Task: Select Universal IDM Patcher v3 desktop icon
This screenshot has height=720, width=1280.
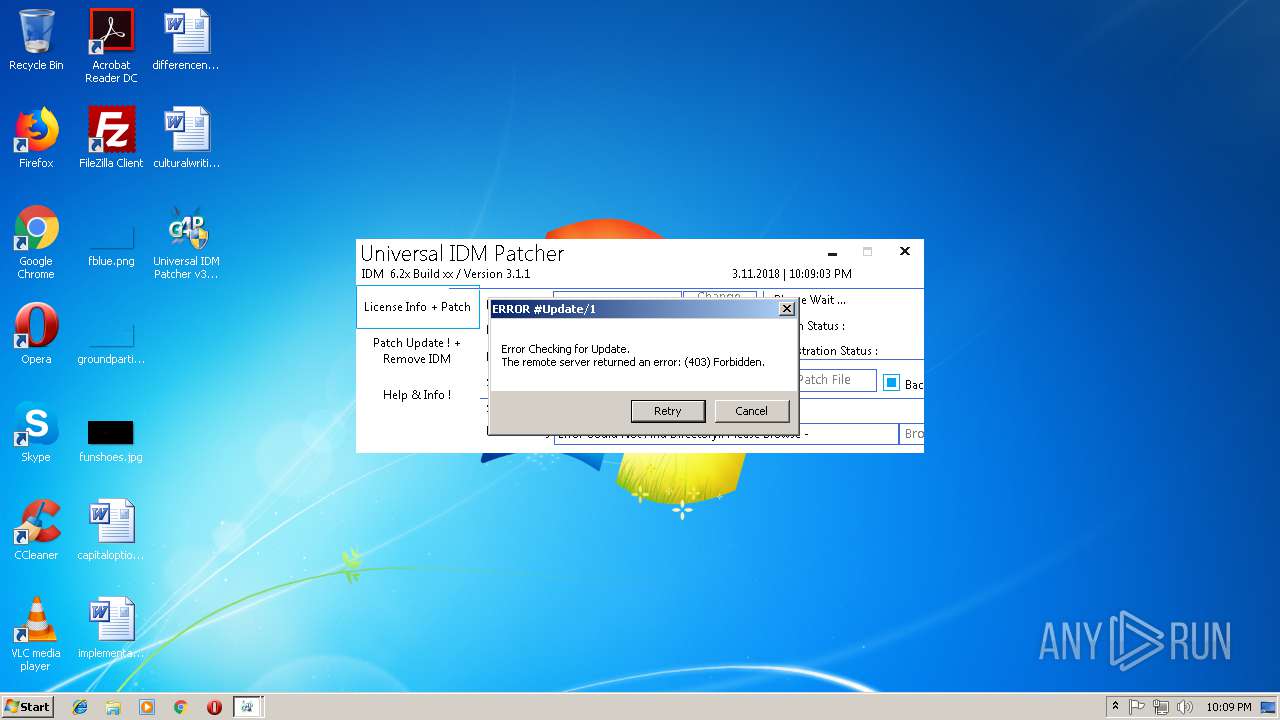Action: [x=186, y=243]
